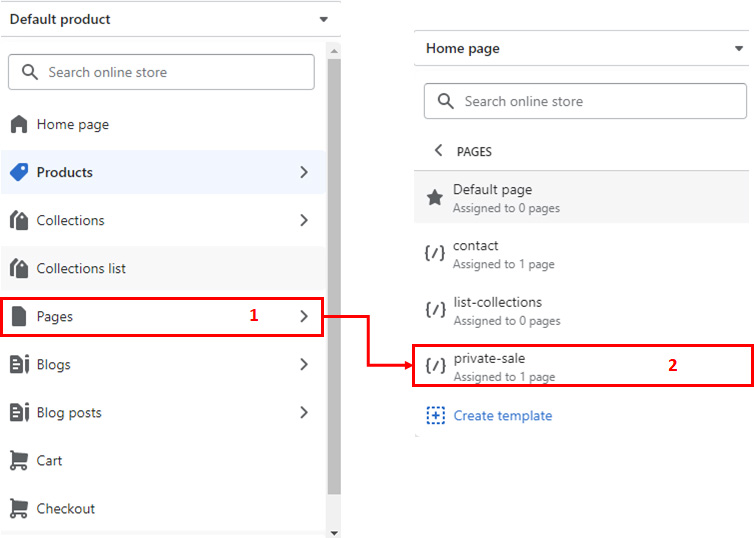Open the Default product dropdown
Screen dimensions: 754x538
coord(171,19)
